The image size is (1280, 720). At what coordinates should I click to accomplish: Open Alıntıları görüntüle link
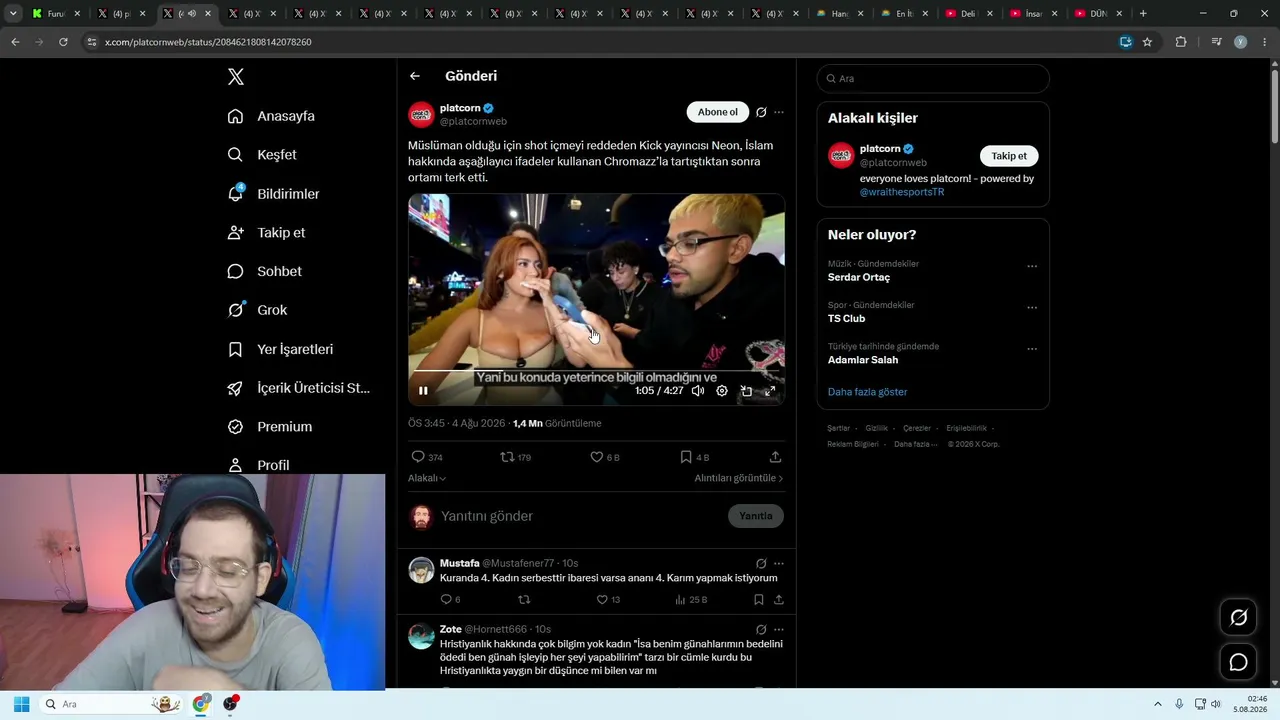click(x=739, y=478)
